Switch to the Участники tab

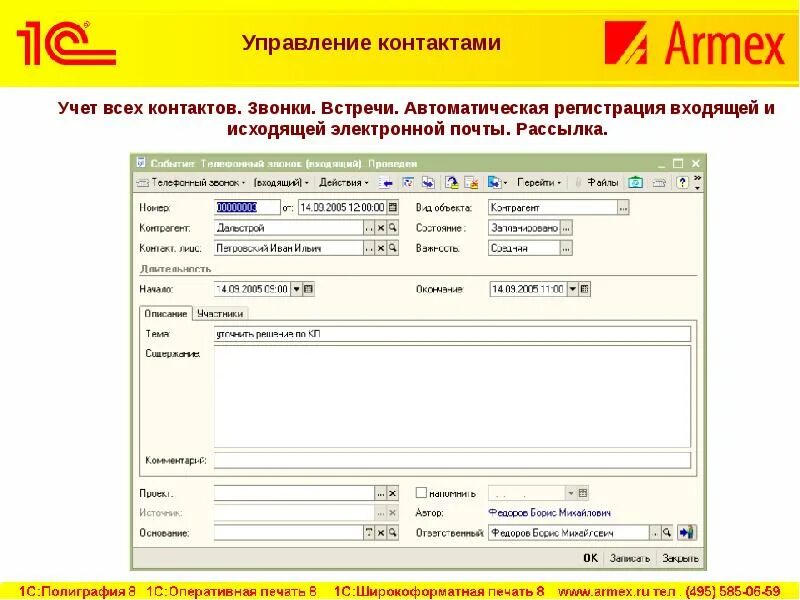(x=220, y=314)
